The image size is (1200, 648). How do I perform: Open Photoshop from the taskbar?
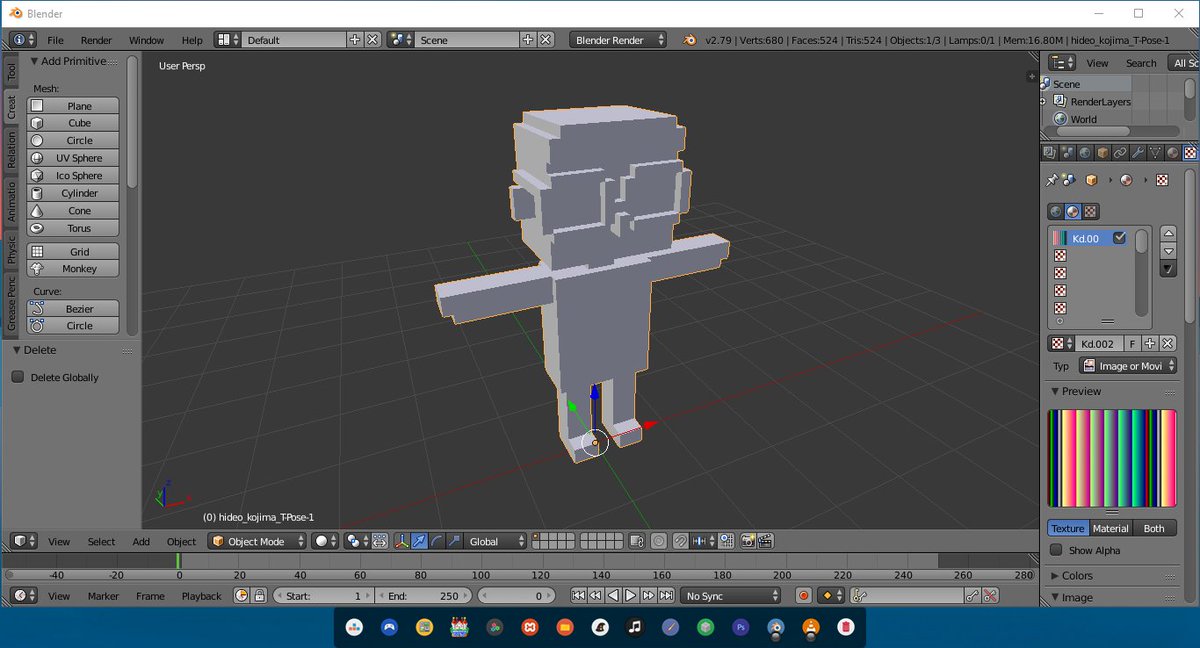(x=740, y=628)
